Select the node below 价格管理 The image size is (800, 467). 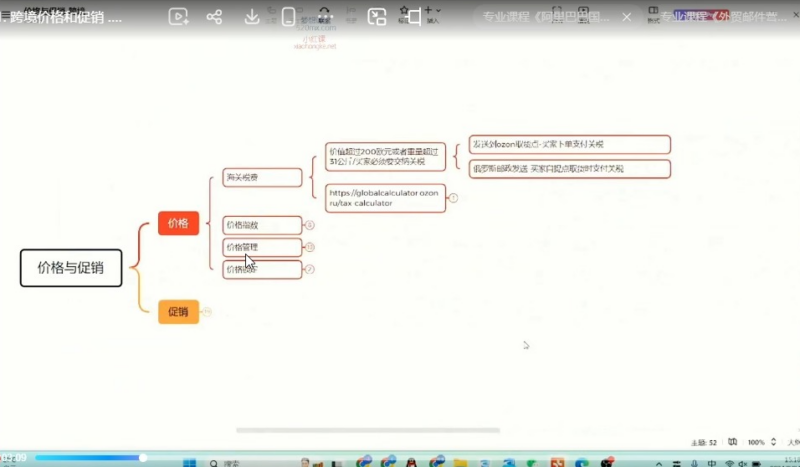tap(262, 269)
